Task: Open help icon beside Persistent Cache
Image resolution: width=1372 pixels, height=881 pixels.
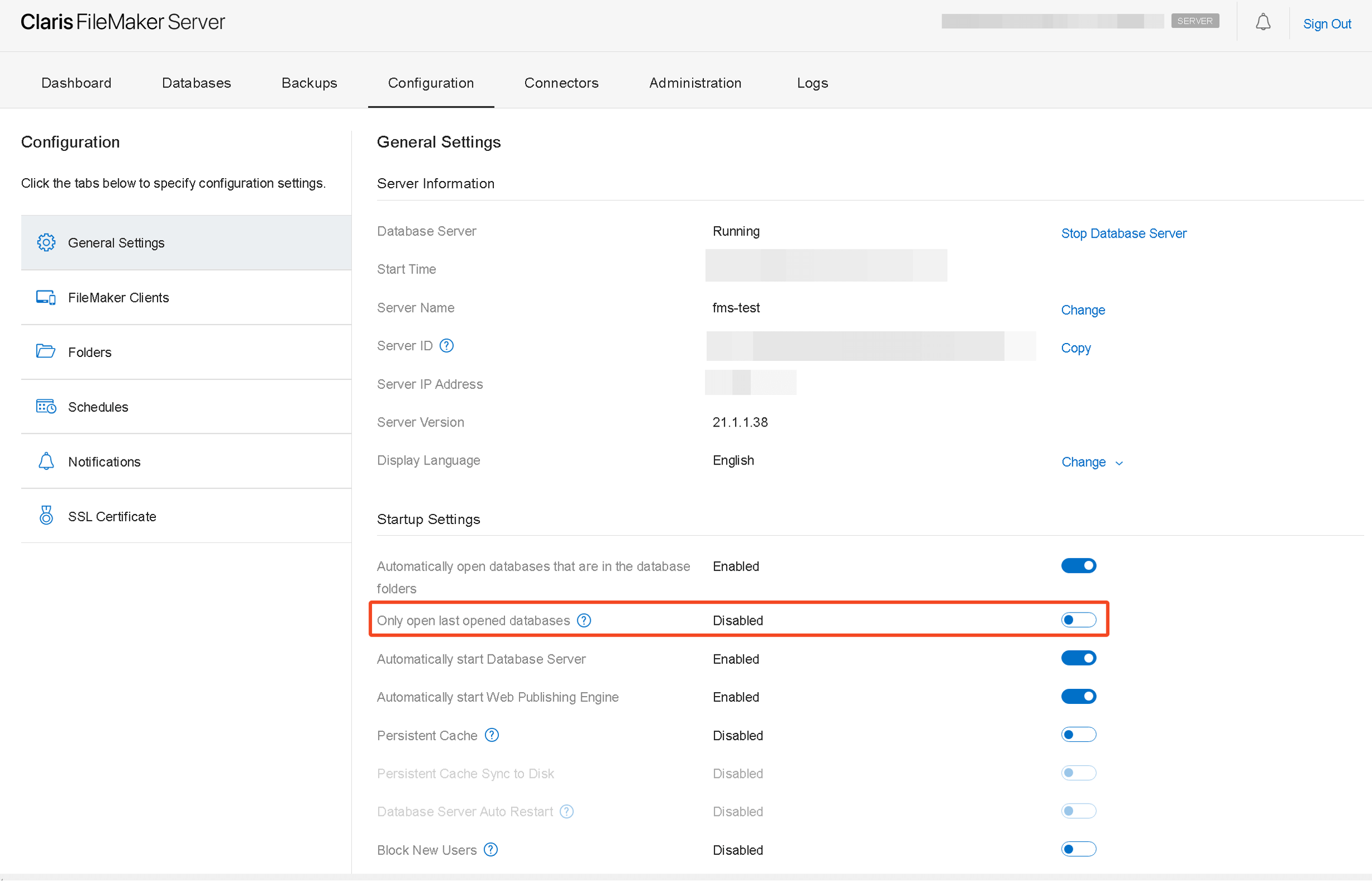Action: [492, 736]
